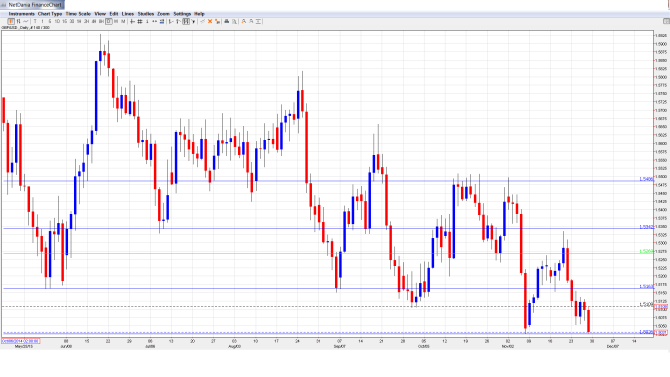Open the Help menu
This screenshot has width=670, height=377.
199,14
